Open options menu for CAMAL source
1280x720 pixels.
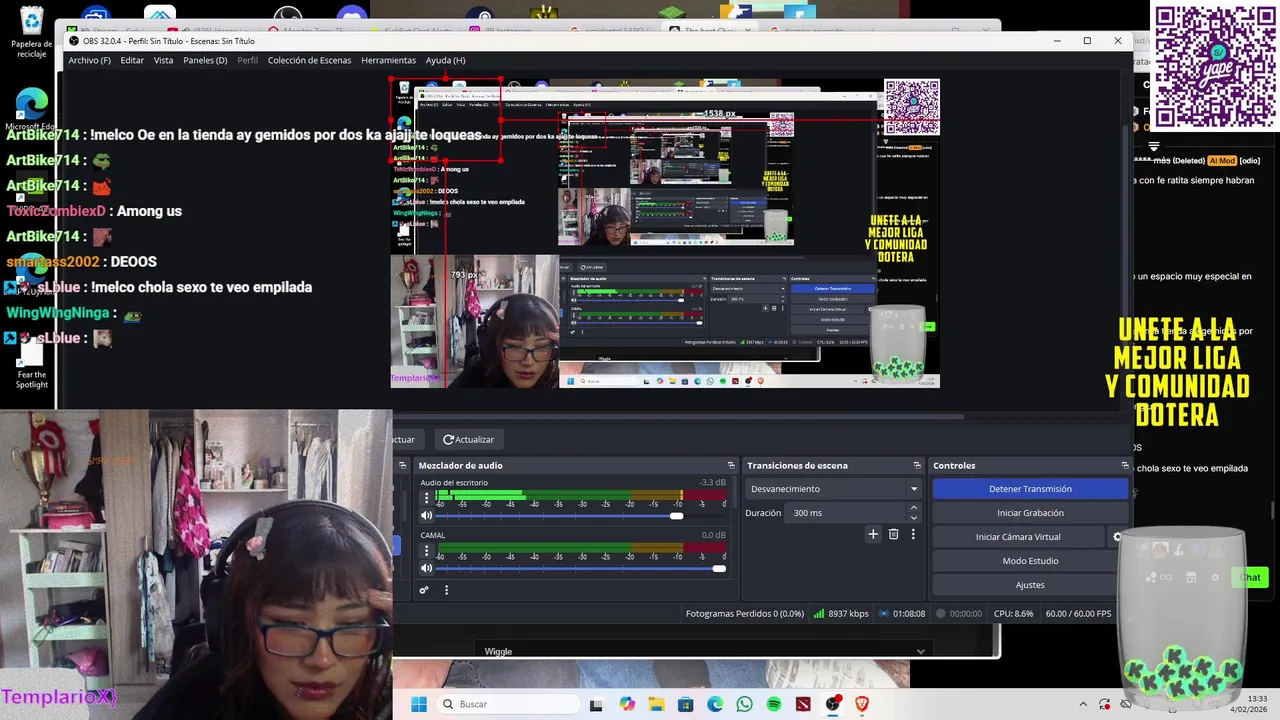pyautogui.click(x=427, y=551)
